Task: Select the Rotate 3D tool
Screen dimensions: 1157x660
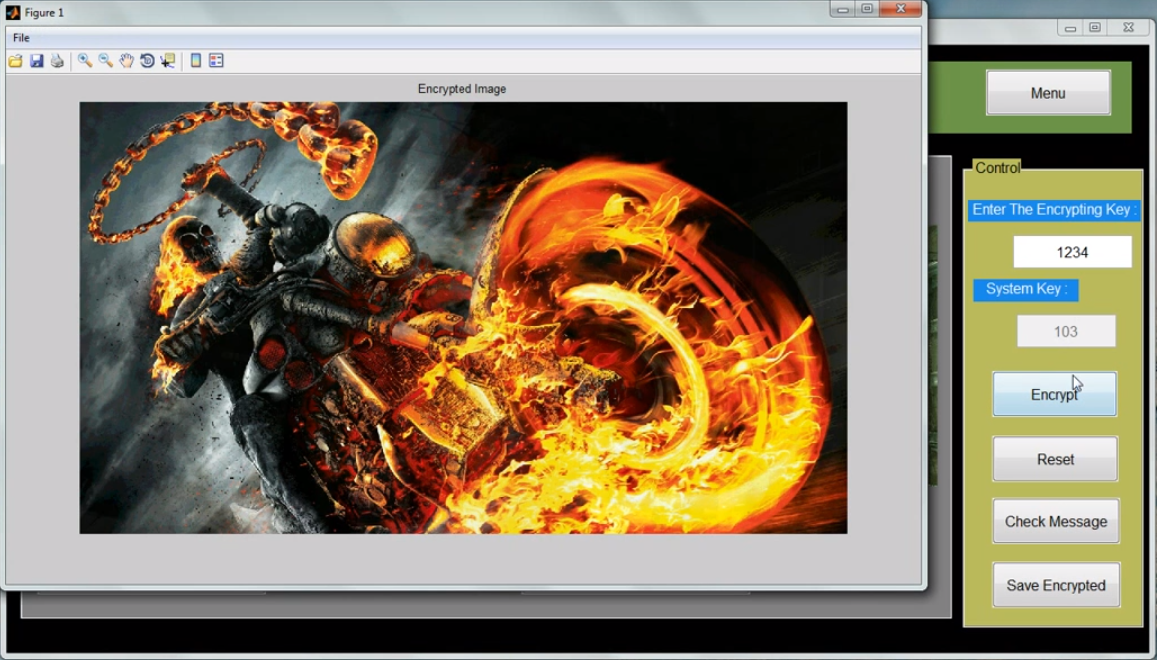Action: tap(147, 61)
